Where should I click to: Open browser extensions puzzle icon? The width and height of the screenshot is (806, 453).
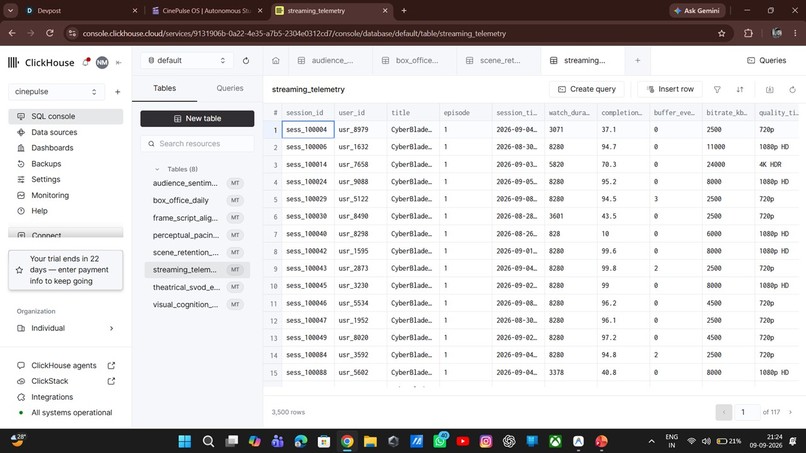[x=748, y=33]
